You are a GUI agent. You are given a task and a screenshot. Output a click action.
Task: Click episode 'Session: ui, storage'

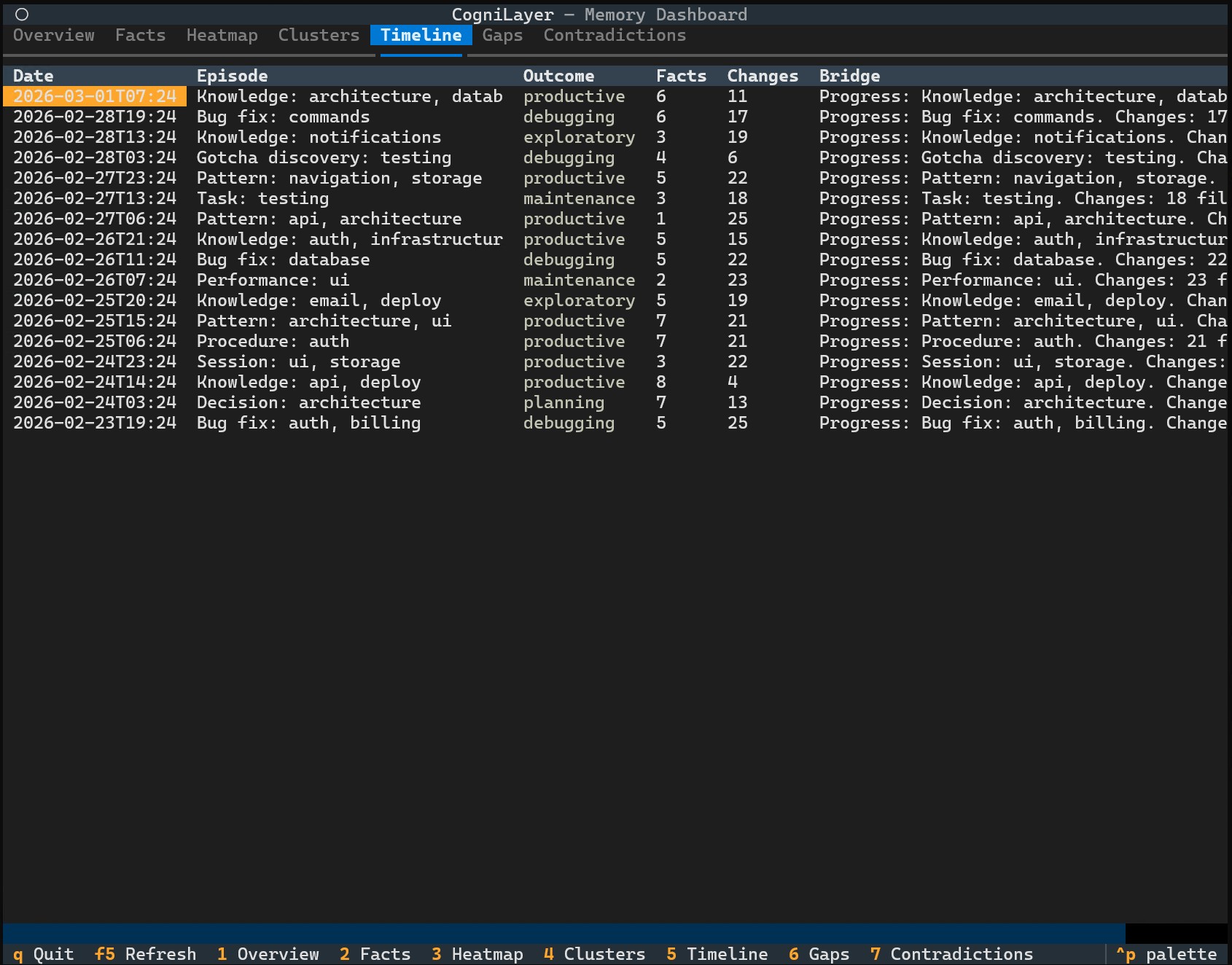pos(298,362)
